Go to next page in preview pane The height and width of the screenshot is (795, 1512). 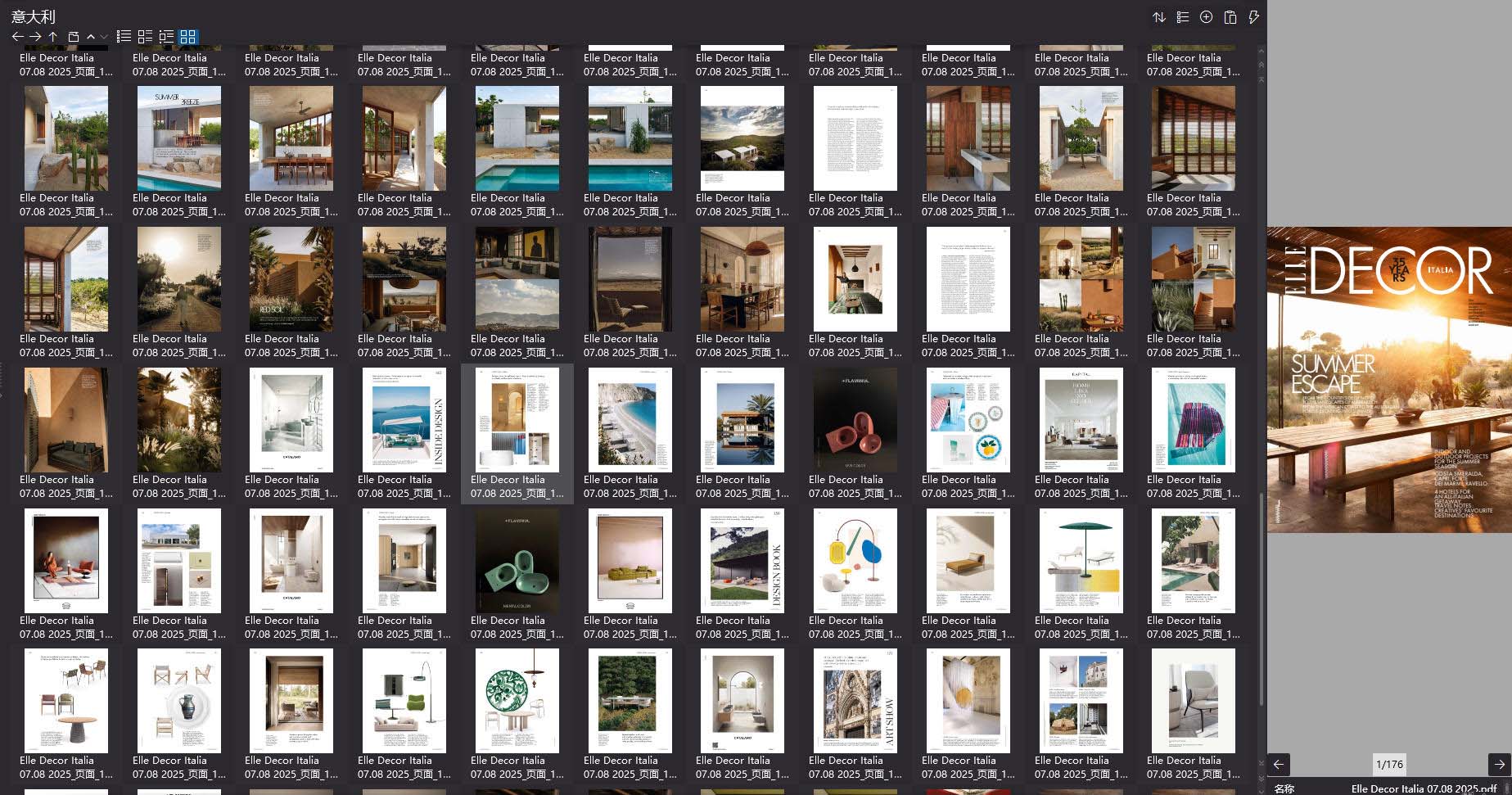1499,765
